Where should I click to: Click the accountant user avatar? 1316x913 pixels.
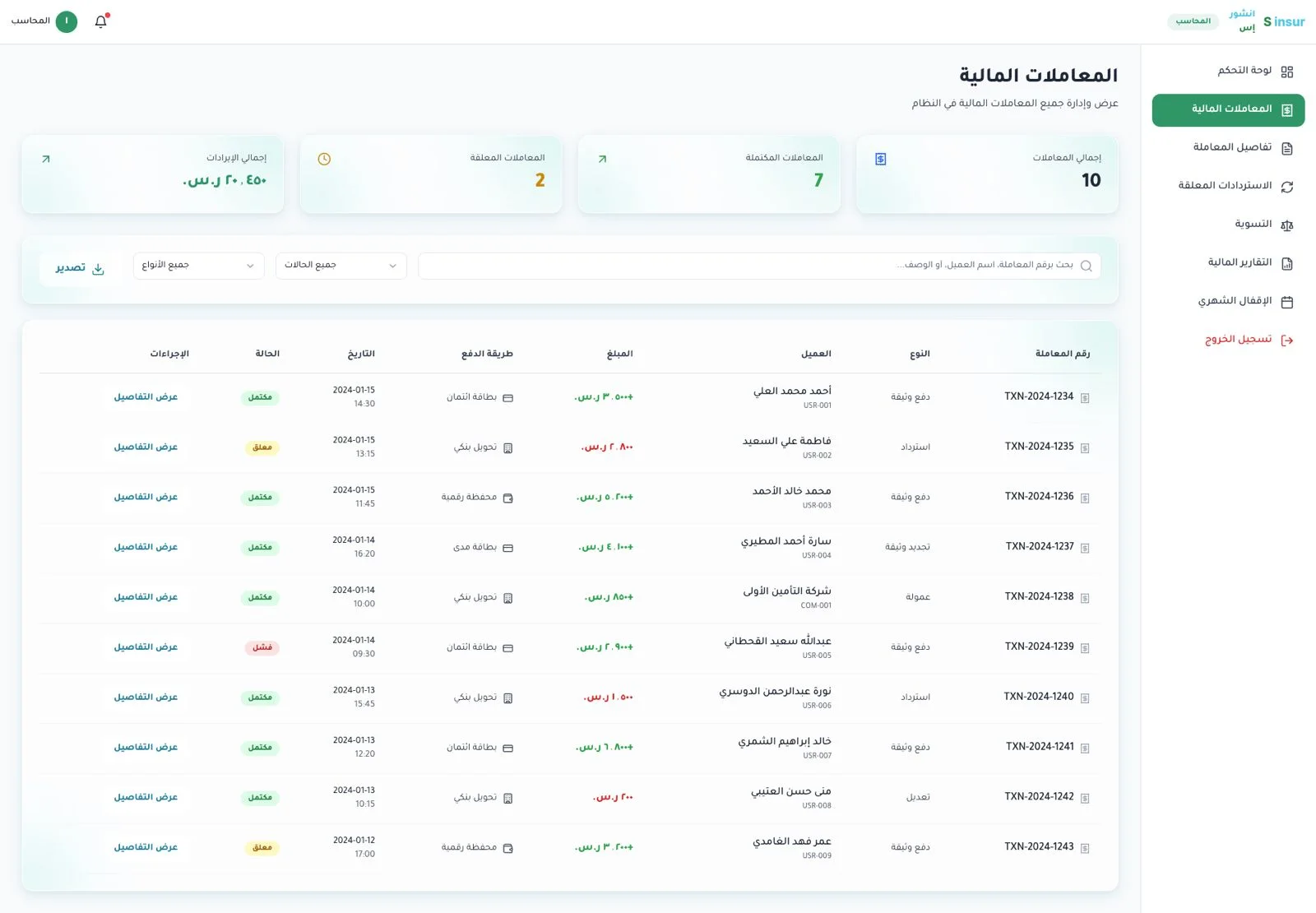coord(67,21)
